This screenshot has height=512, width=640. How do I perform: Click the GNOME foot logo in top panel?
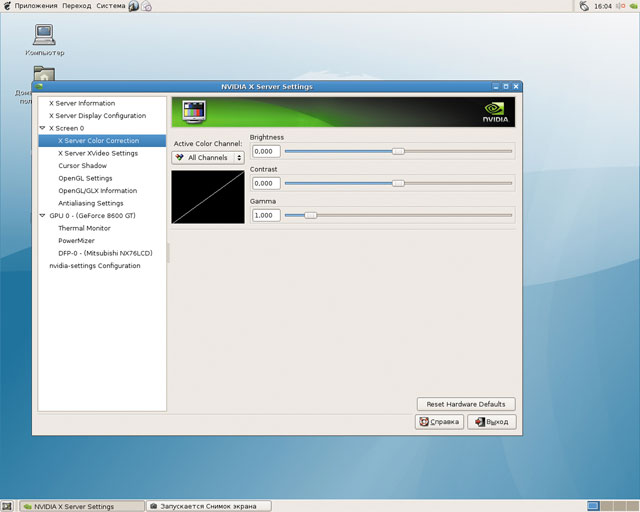7,6
